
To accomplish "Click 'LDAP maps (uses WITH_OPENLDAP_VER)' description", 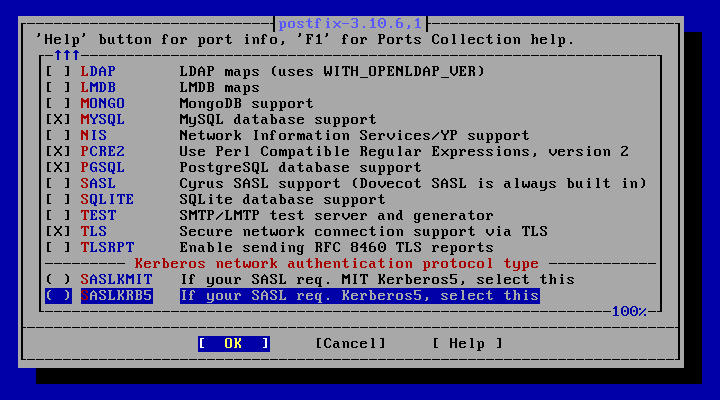I will pyautogui.click(x=332, y=72).
